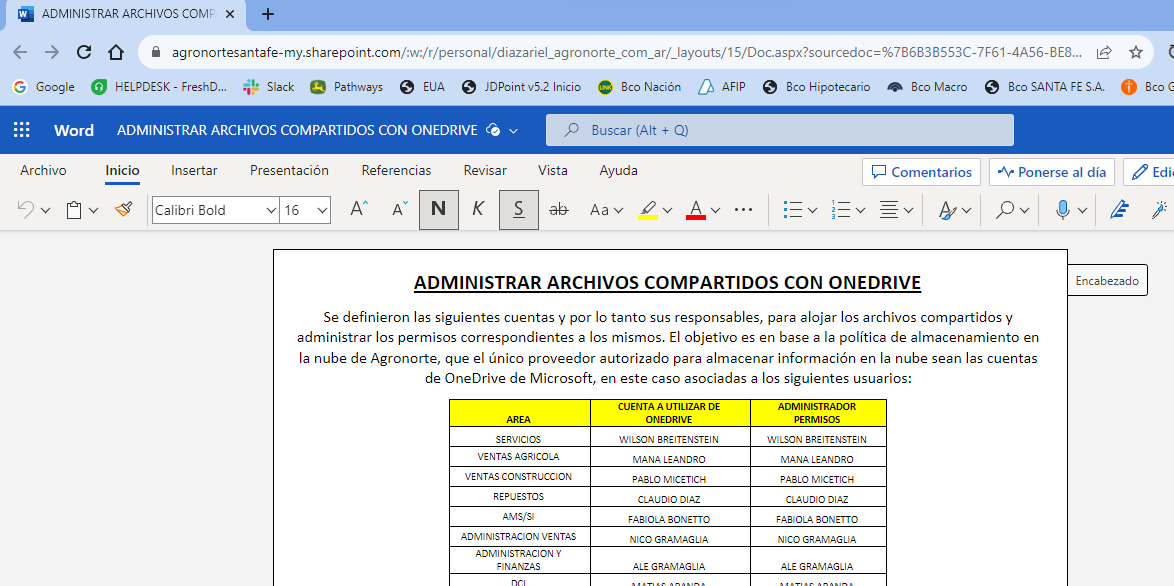Screen dimensions: 1174x586
Task: Toggle underline (S) formatting
Action: tap(518, 210)
